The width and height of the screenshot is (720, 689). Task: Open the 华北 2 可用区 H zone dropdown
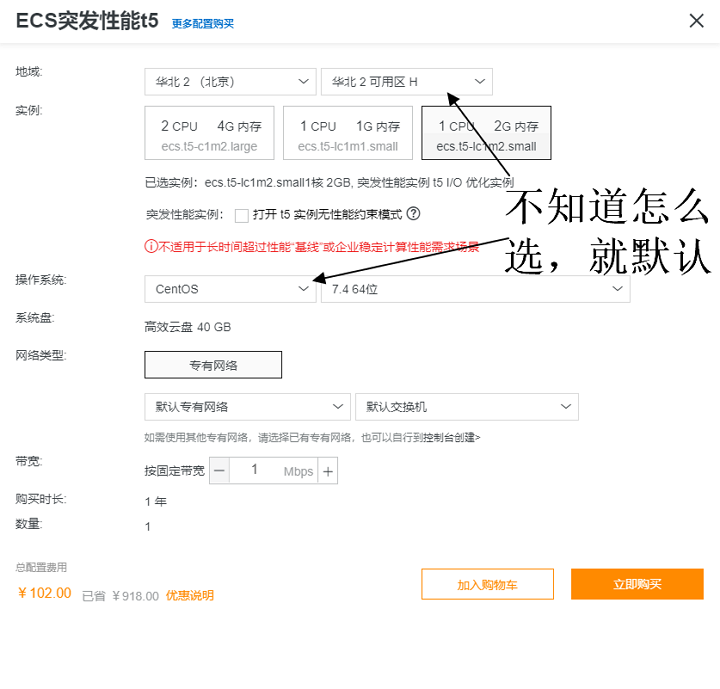click(406, 82)
